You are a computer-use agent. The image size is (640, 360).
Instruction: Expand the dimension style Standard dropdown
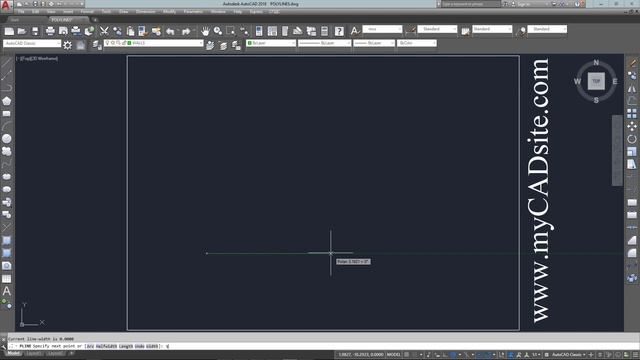pyautogui.click(x=454, y=29)
